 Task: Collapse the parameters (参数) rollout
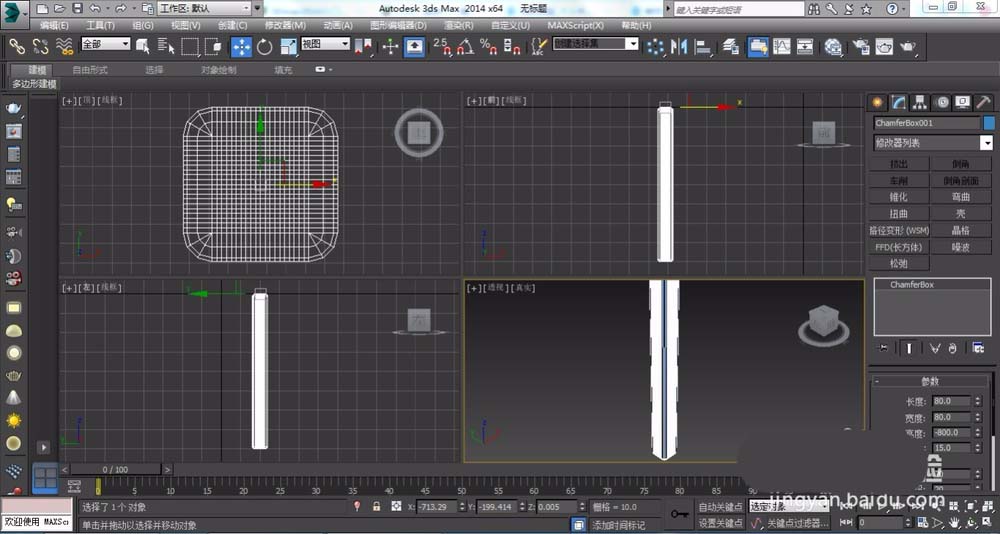[929, 381]
